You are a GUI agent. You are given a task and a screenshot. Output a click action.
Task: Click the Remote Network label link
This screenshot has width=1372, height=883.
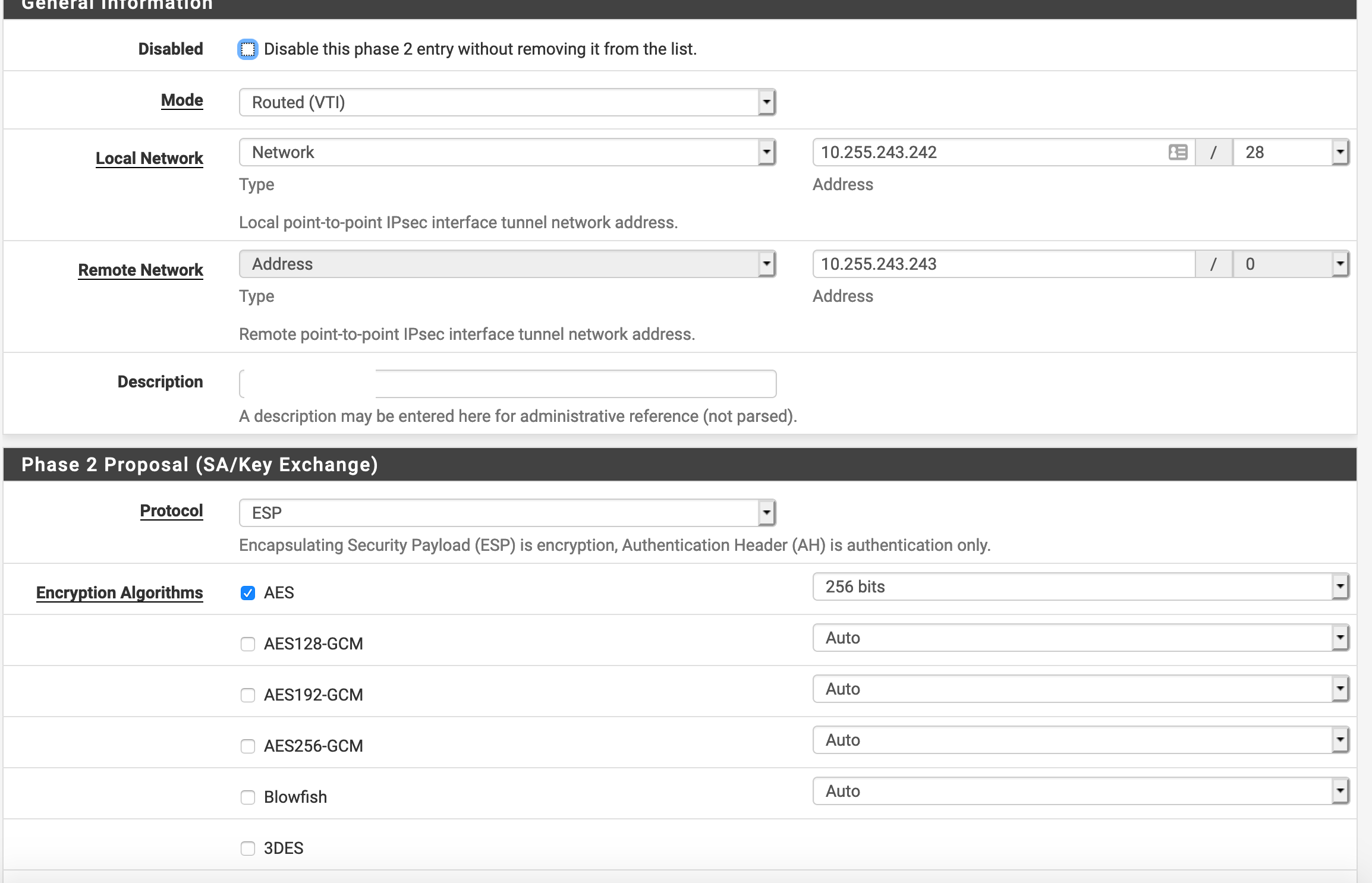tap(140, 270)
